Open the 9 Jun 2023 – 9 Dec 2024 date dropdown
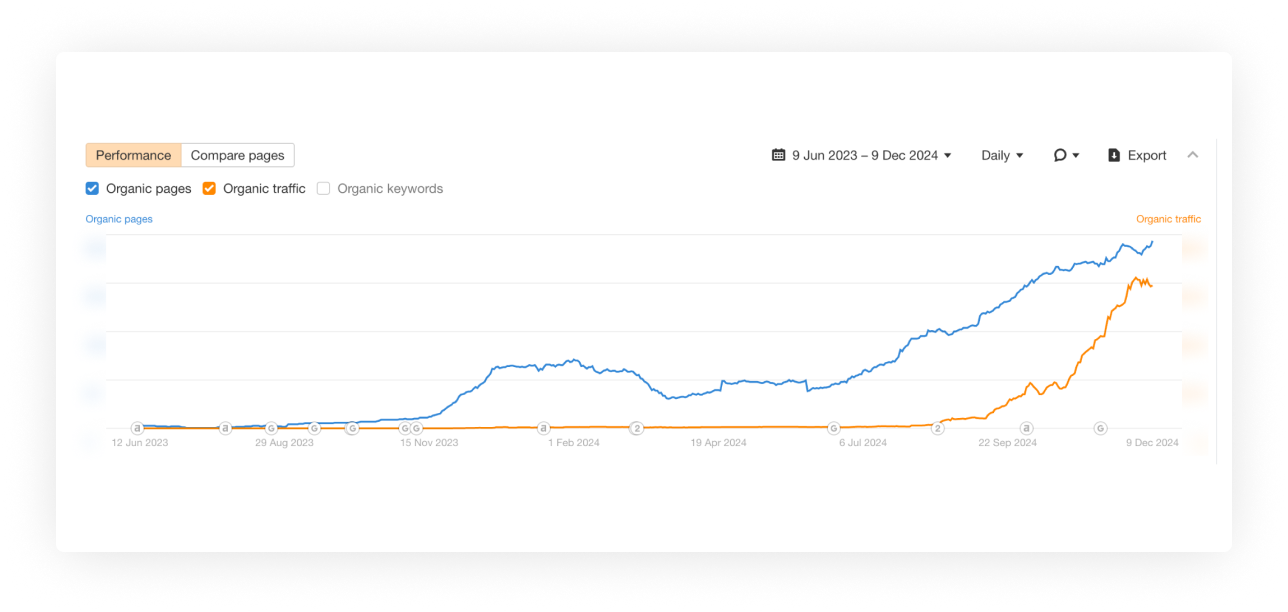This screenshot has height=612, width=1288. pyautogui.click(x=864, y=155)
